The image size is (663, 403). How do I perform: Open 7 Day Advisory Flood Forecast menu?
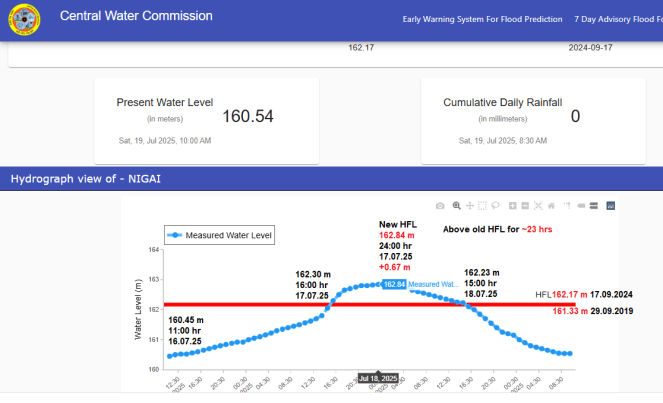tap(618, 19)
